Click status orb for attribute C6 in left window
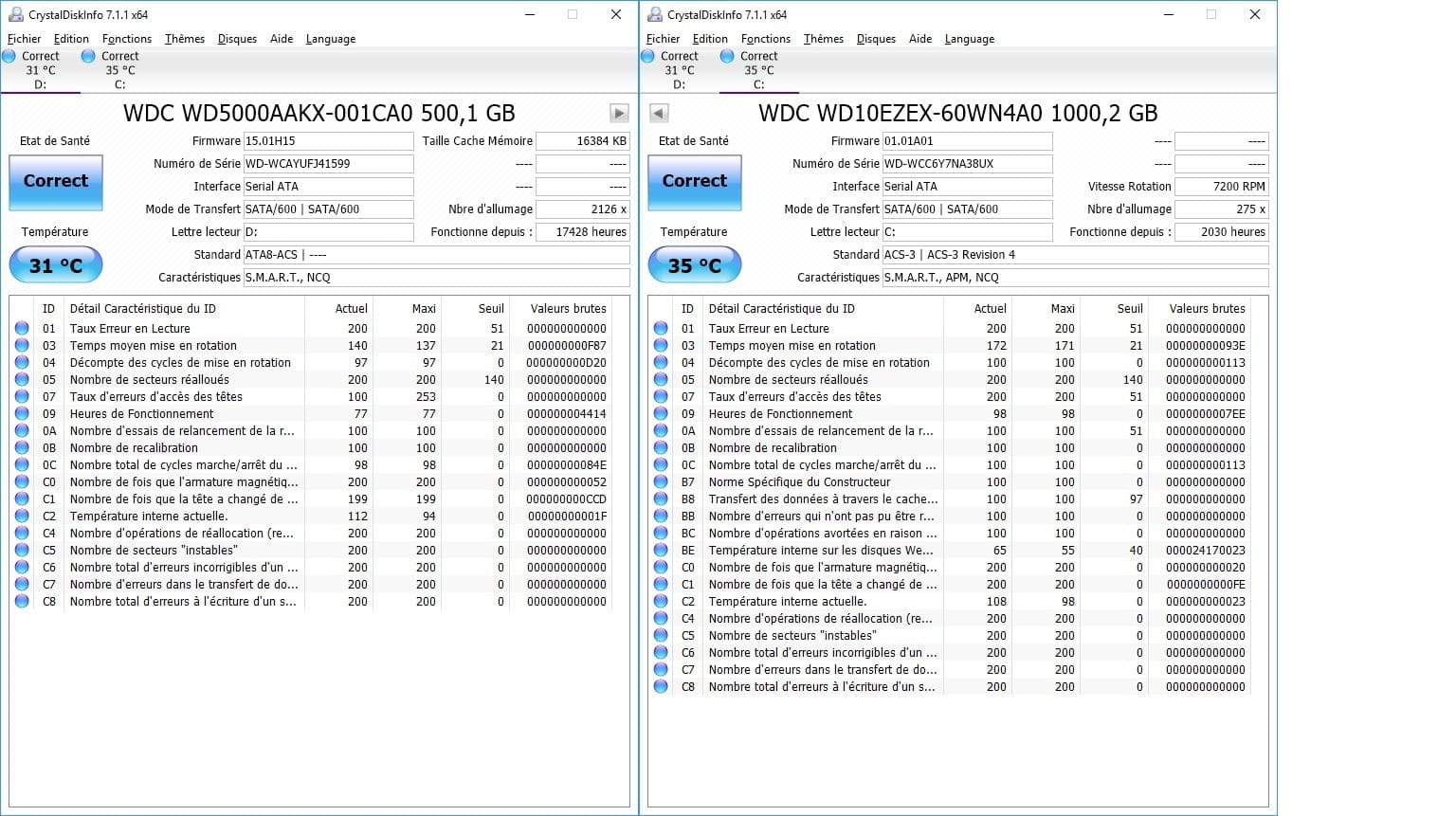The height and width of the screenshot is (816, 1456). coord(22,567)
